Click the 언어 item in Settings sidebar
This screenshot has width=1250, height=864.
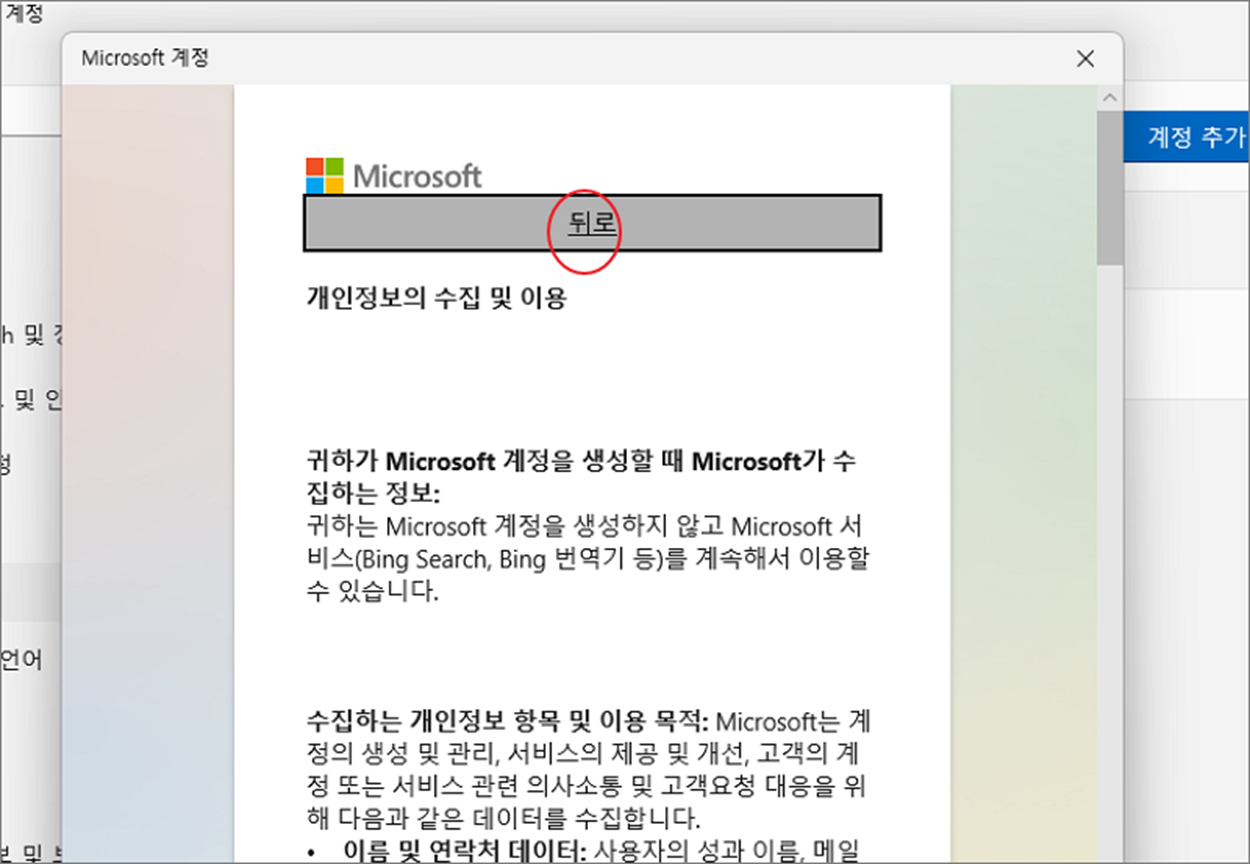click(x=21, y=659)
